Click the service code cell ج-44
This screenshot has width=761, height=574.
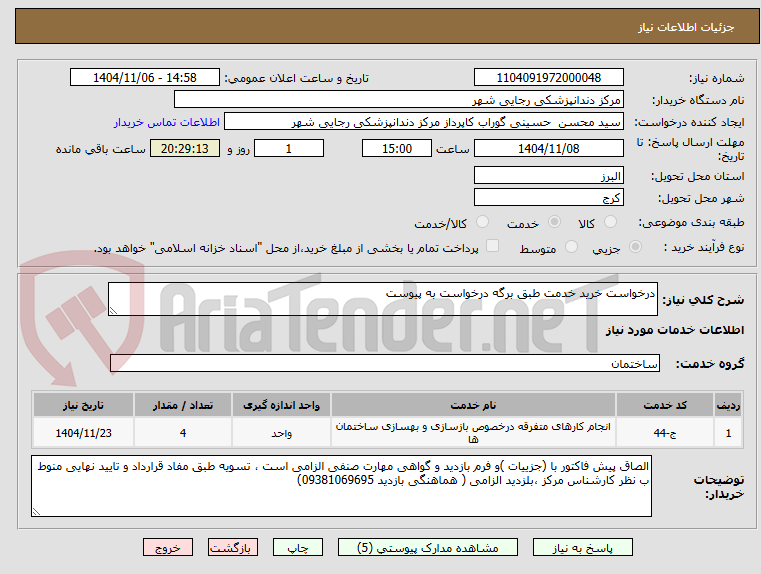coord(665,433)
